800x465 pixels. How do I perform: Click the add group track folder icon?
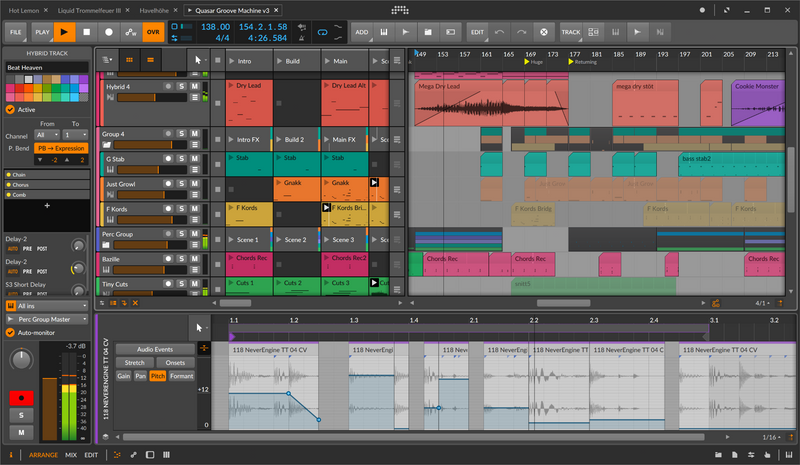click(428, 32)
